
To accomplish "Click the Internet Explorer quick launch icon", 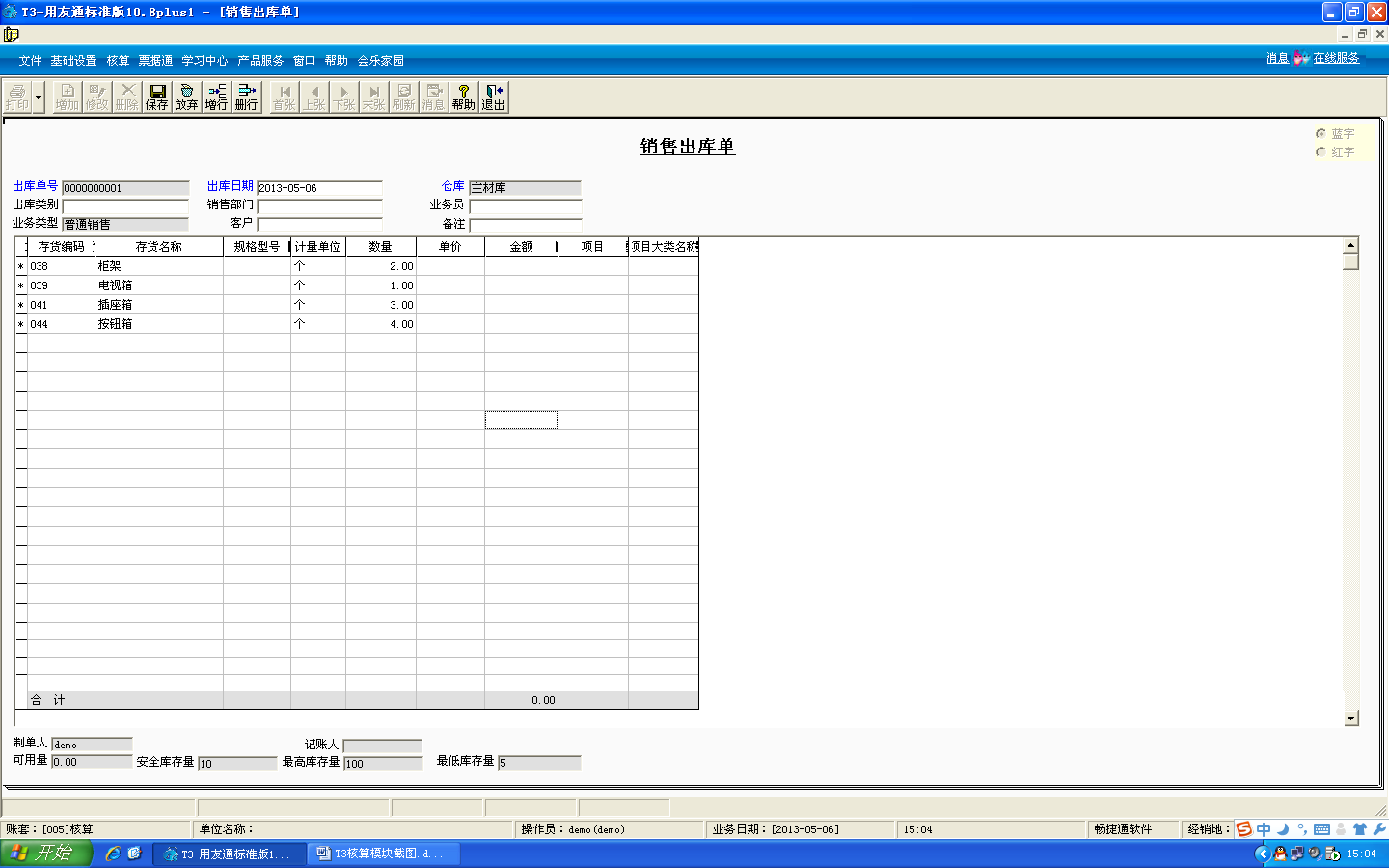I will [x=113, y=853].
